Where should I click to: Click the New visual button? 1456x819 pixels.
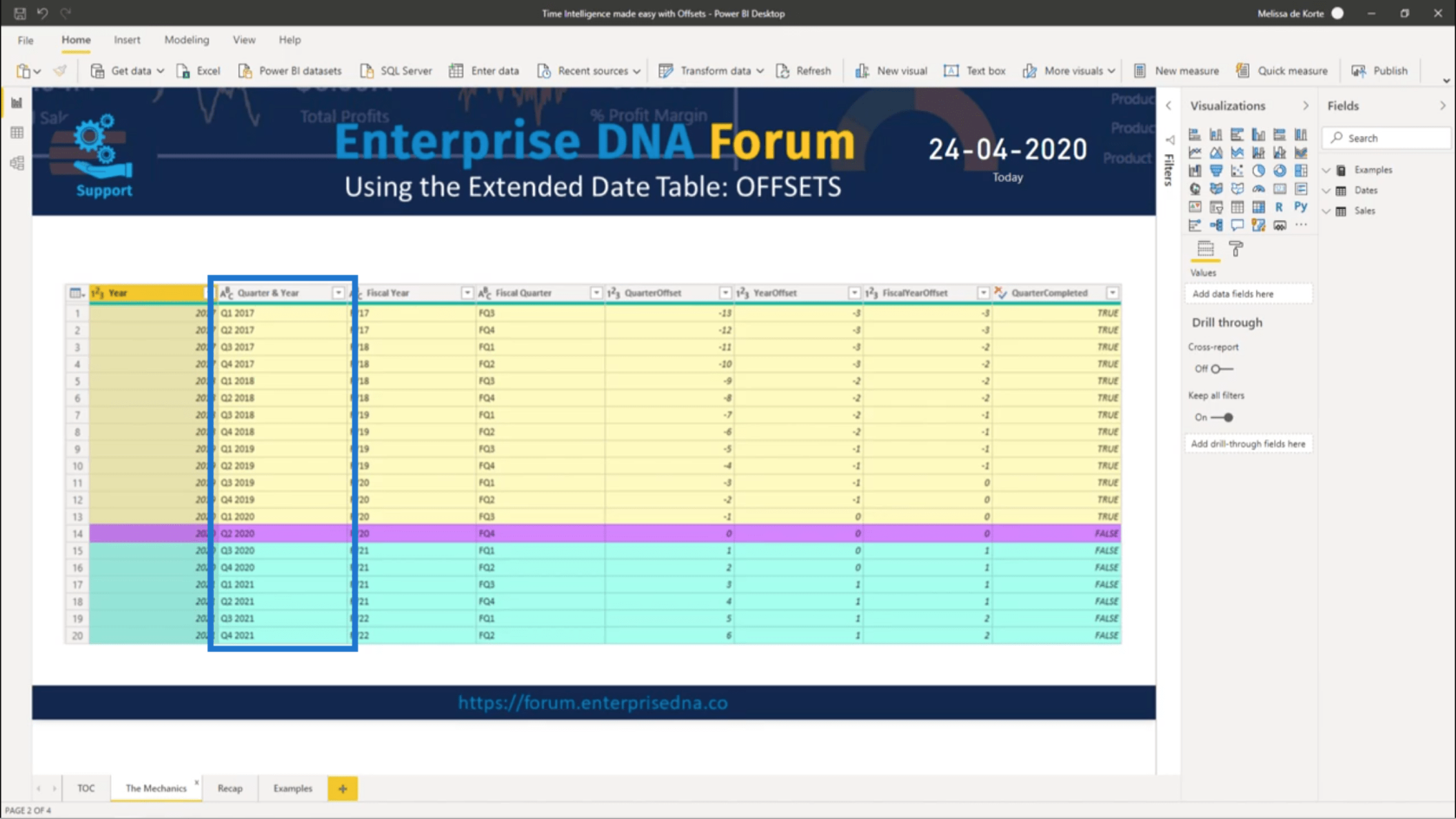[x=891, y=71]
